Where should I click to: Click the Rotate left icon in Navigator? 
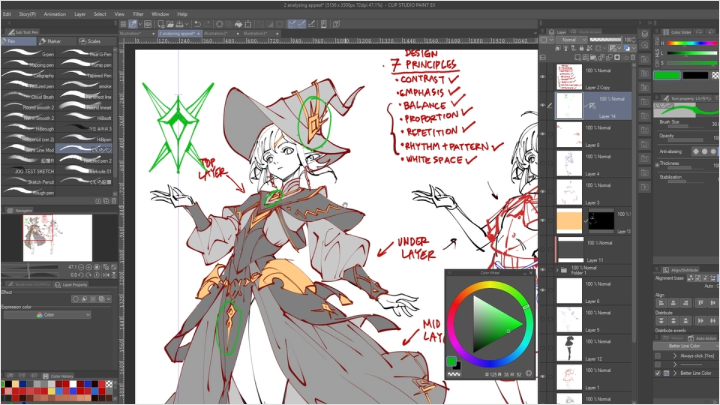click(81, 275)
